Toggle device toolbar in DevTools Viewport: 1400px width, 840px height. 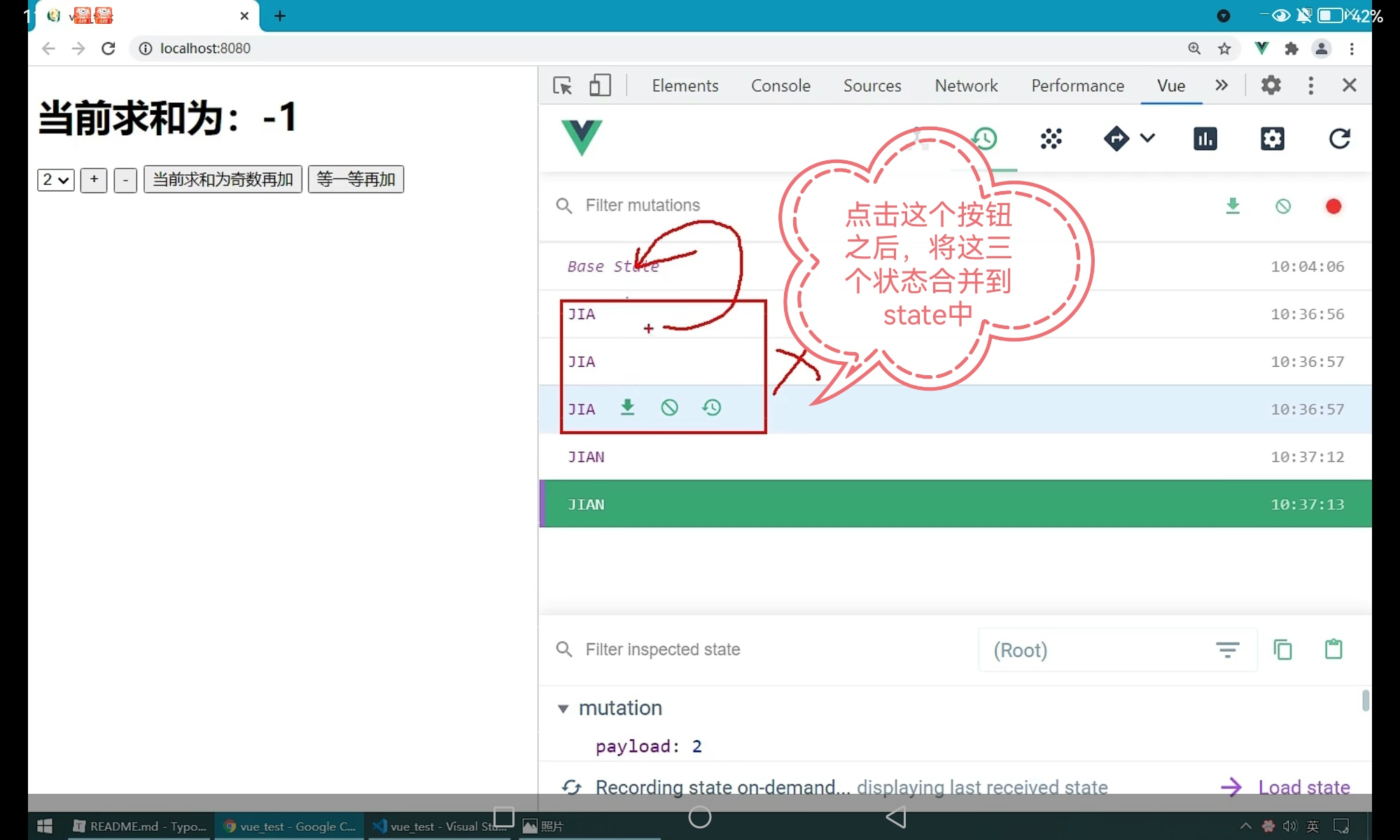click(599, 85)
